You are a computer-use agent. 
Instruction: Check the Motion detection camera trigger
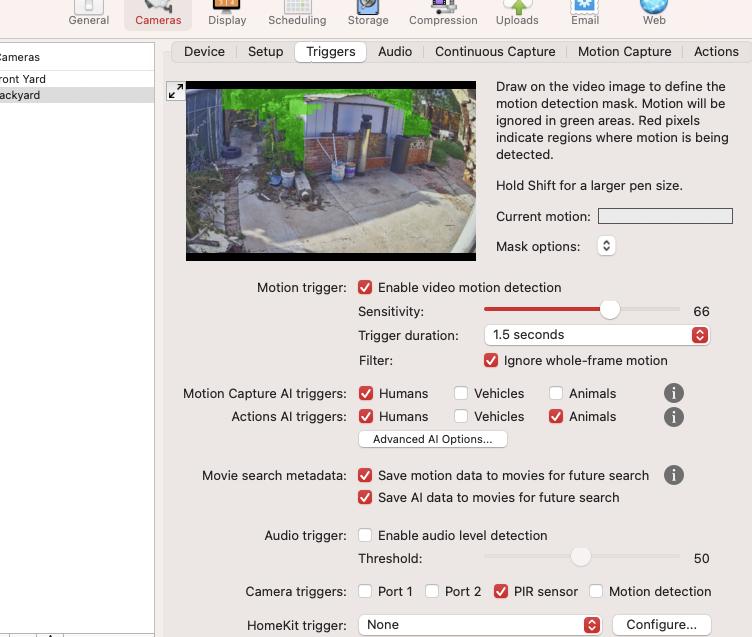596,591
